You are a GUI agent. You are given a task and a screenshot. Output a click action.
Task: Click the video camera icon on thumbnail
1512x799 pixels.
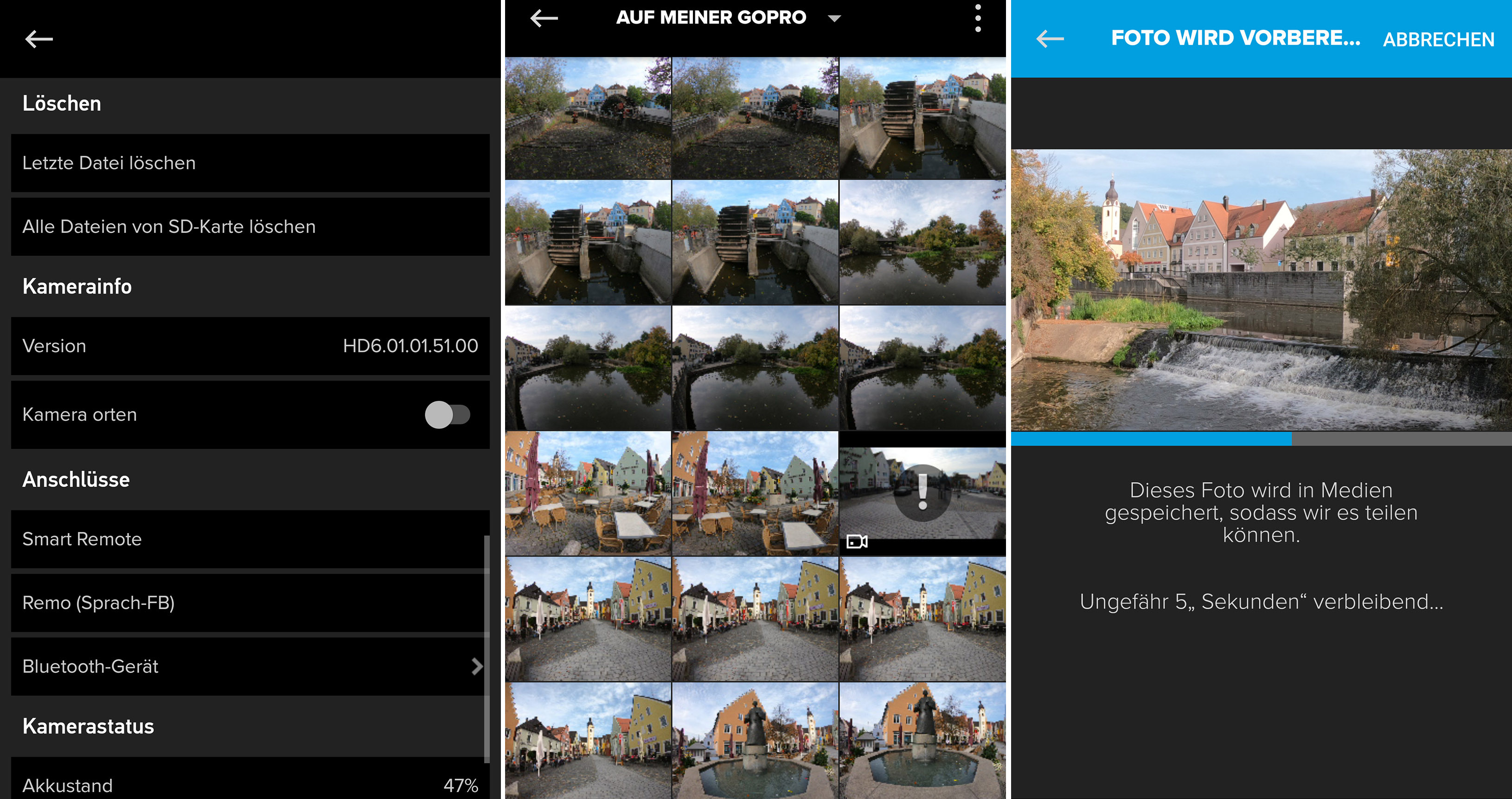coord(856,541)
